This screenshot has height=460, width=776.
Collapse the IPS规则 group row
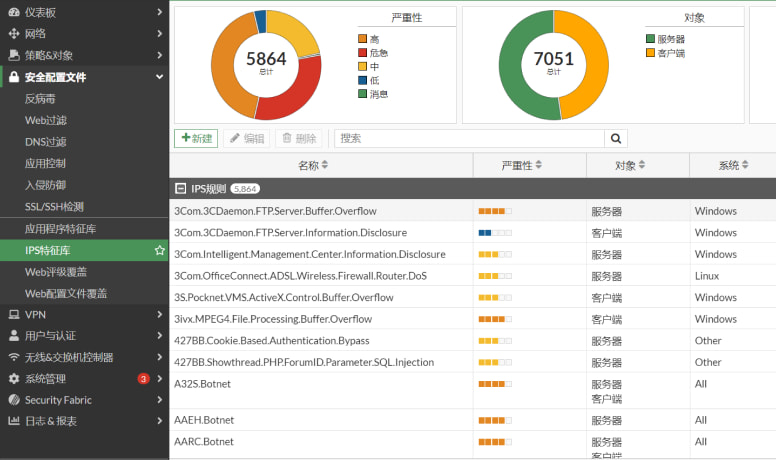[x=180, y=188]
